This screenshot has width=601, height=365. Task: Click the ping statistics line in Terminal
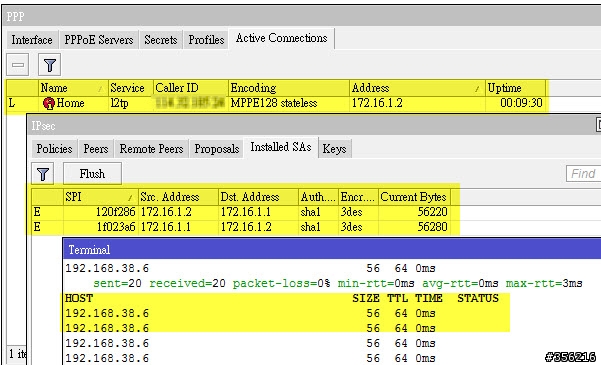[337, 284]
